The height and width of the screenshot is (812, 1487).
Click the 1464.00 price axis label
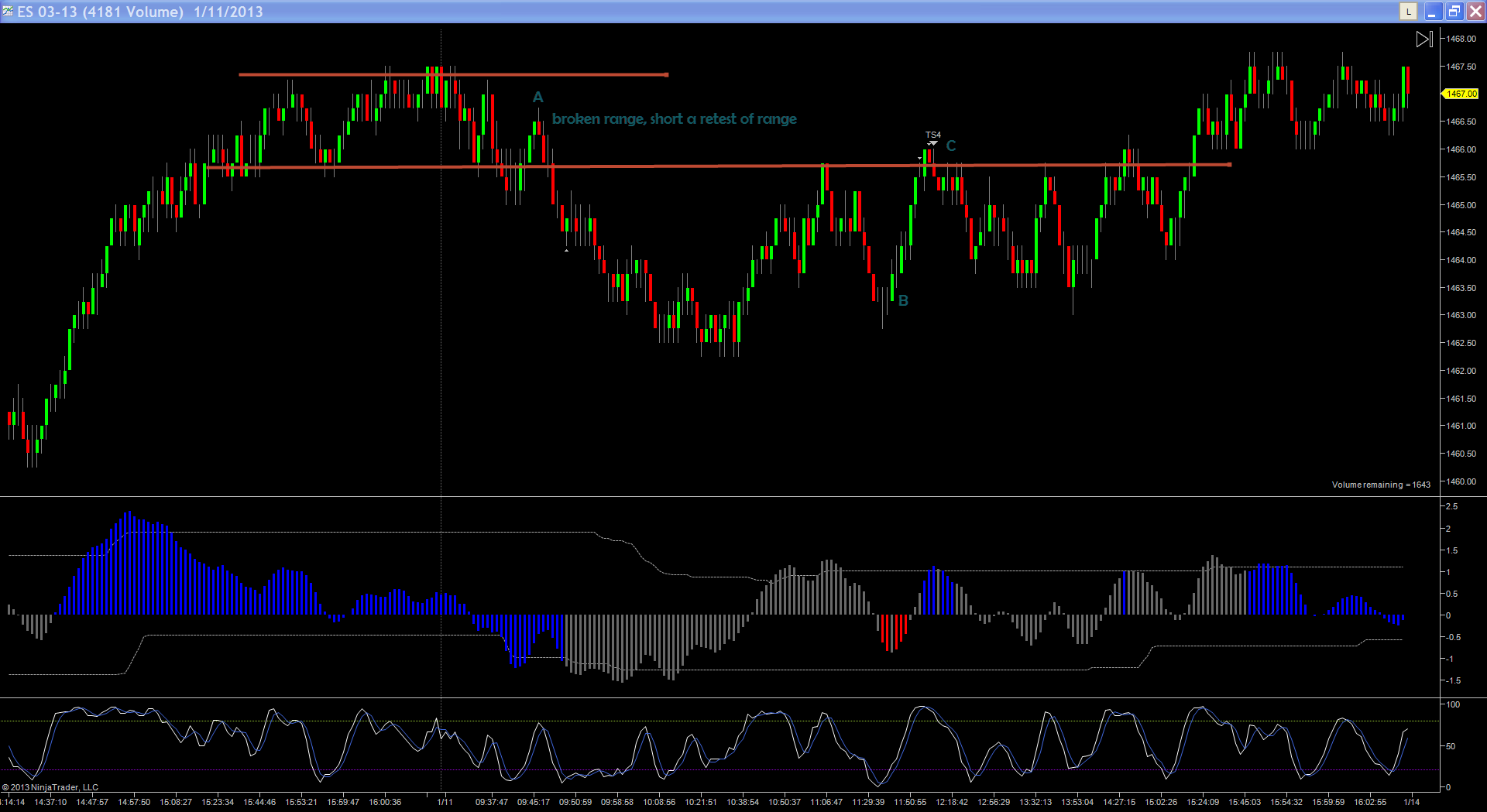click(x=1461, y=260)
